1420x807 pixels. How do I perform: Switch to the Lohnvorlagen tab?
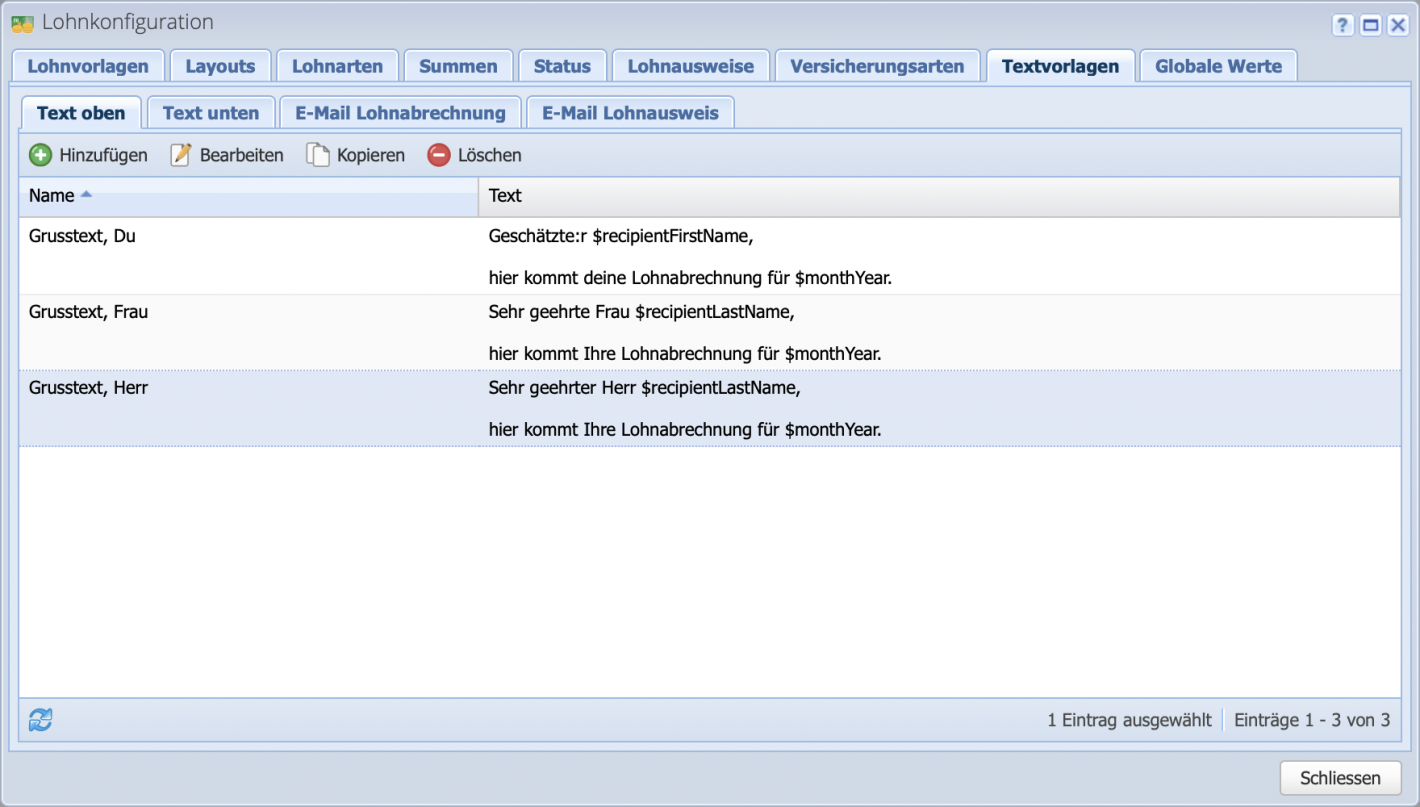pos(88,65)
